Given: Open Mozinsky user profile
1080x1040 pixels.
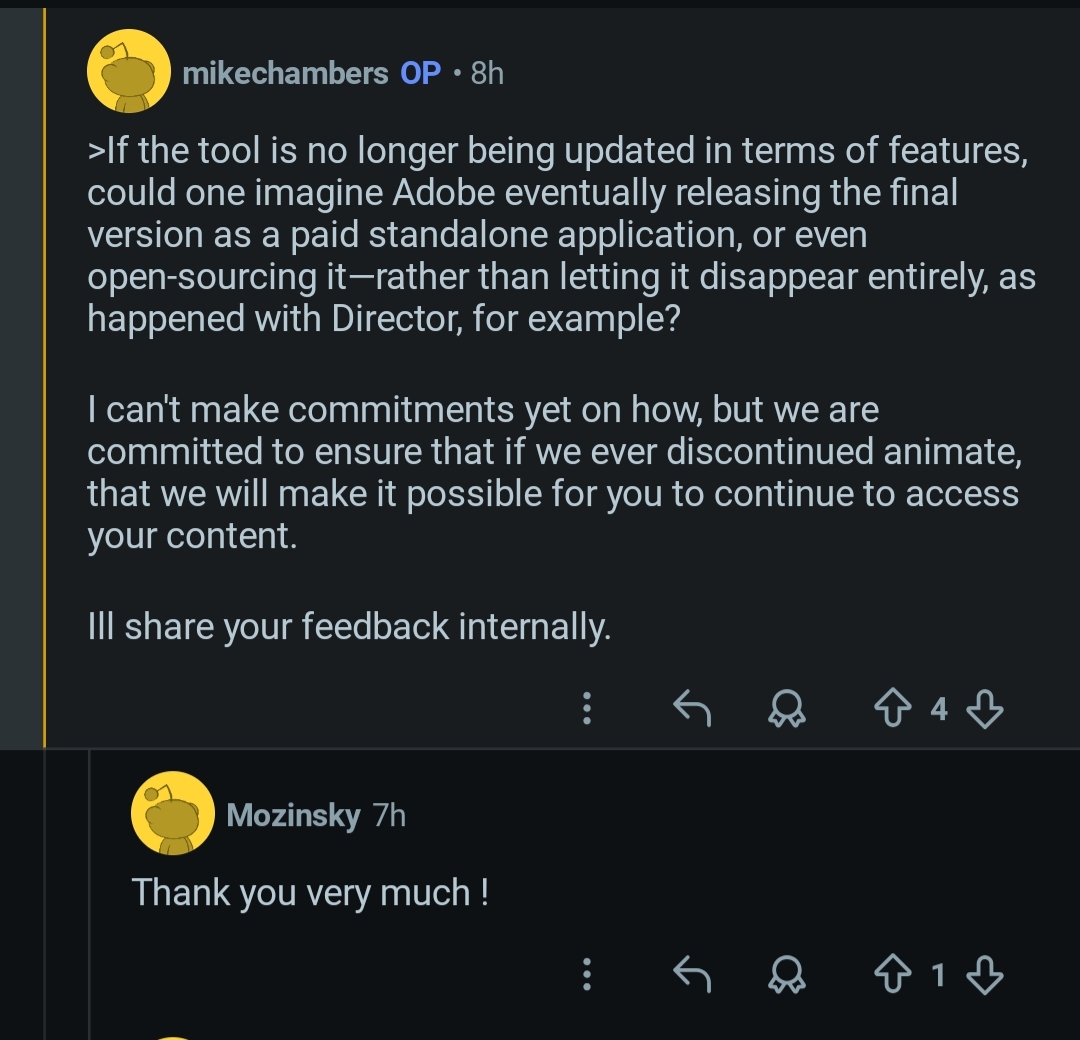Looking at the screenshot, I should [x=293, y=815].
